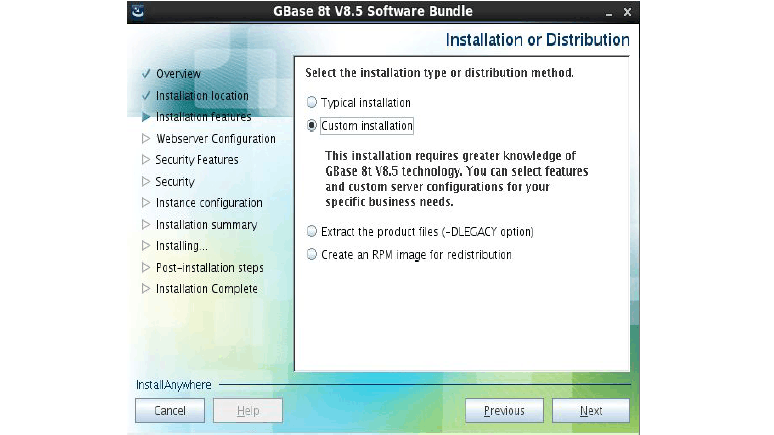Viewport: 774px width, 435px height.
Task: Click the Security Features step label
Action: point(197,160)
